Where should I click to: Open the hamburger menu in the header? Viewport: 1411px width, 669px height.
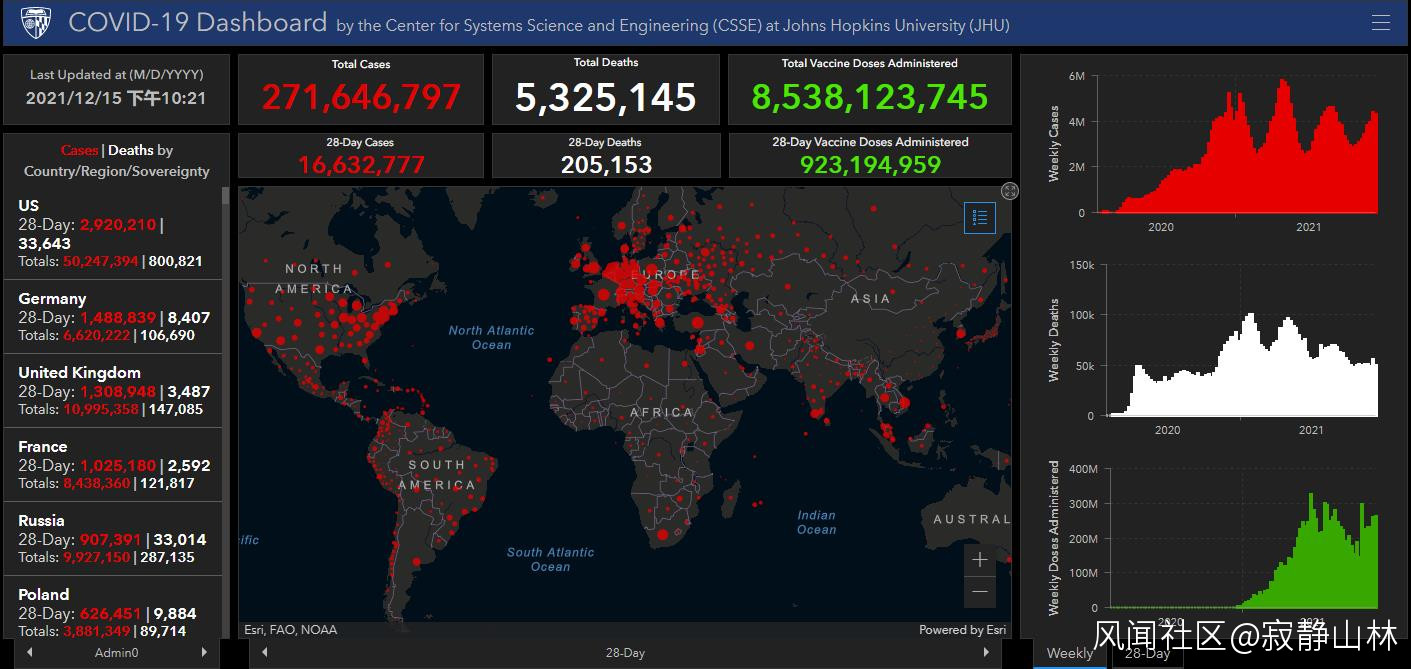pyautogui.click(x=1381, y=23)
